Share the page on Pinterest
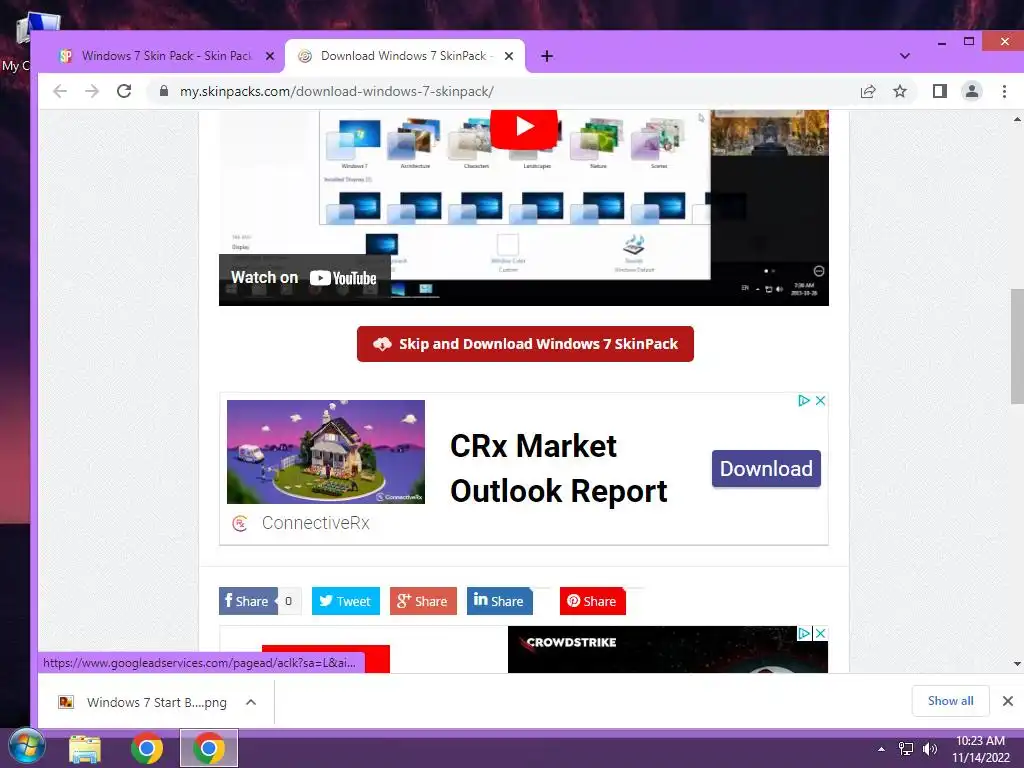Screen dimensions: 1024x768 pos(592,601)
